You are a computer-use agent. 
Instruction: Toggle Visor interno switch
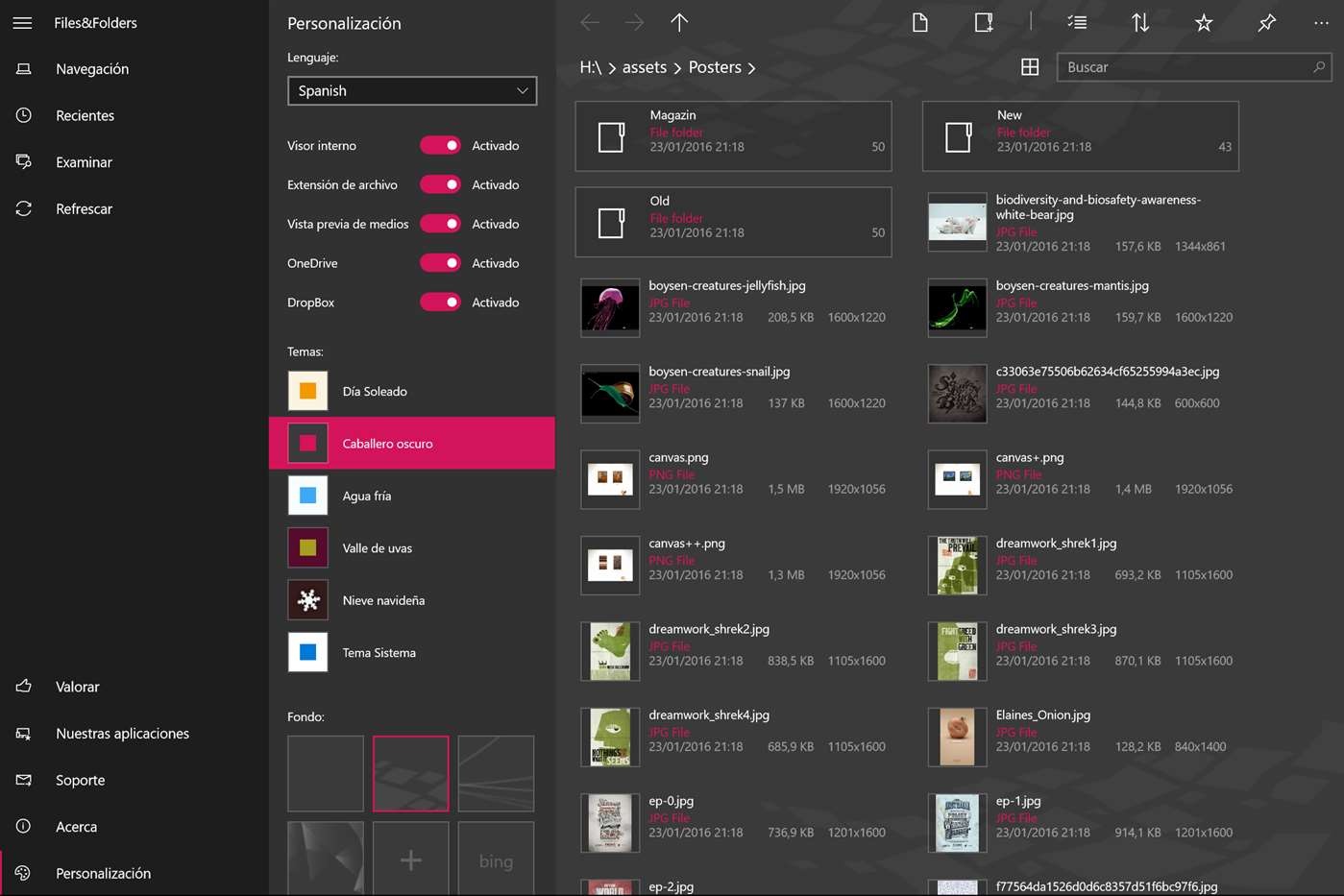(440, 145)
